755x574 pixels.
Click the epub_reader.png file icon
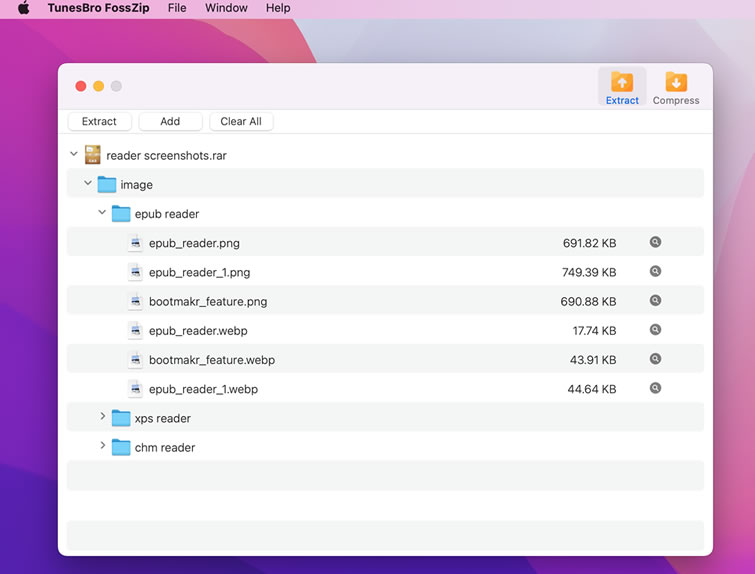tap(135, 243)
